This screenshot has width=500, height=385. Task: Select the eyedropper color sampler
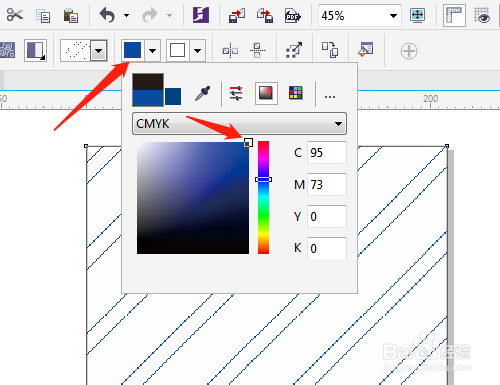coord(203,94)
